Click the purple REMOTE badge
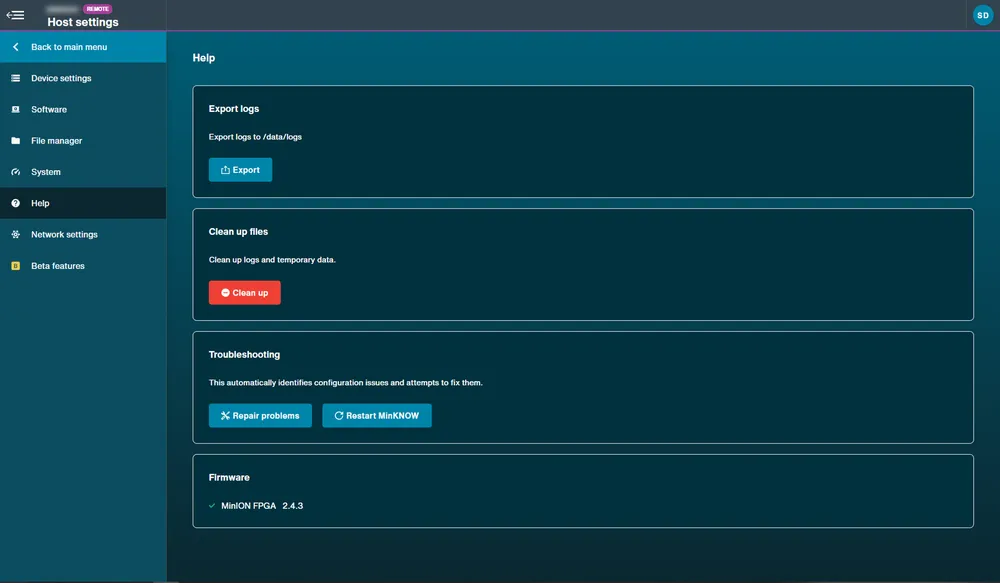The width and height of the screenshot is (1000, 583). click(x=98, y=9)
